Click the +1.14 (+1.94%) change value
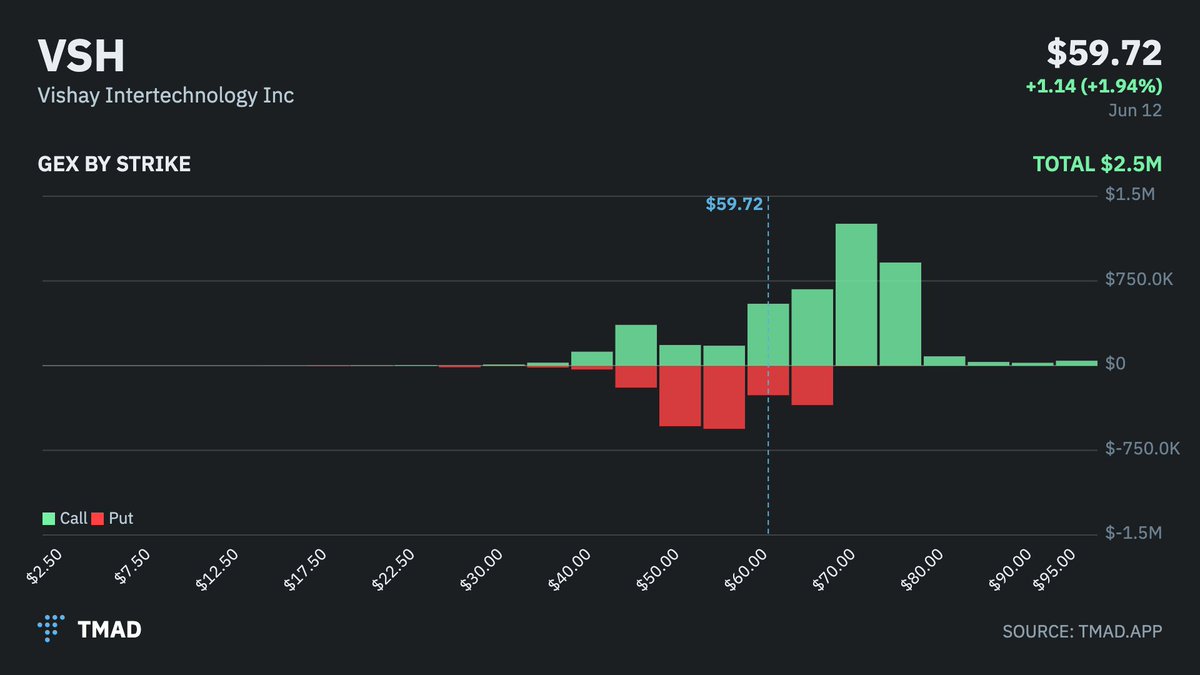The height and width of the screenshot is (675, 1200). 1094,86
